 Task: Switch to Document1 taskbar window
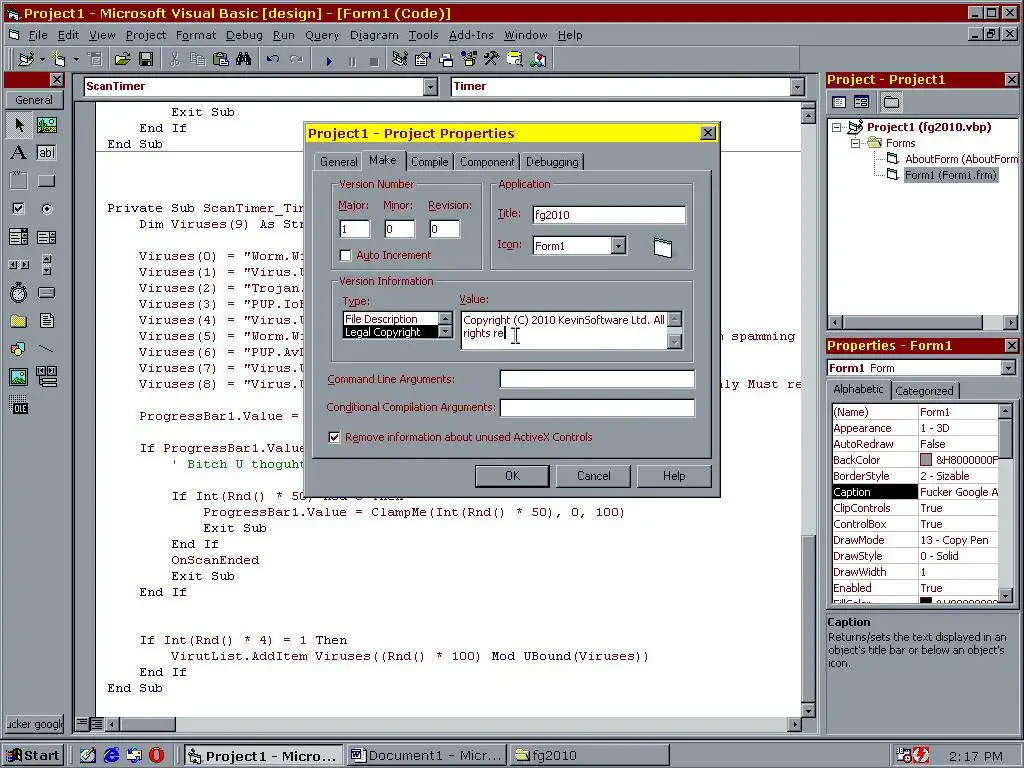pos(426,756)
